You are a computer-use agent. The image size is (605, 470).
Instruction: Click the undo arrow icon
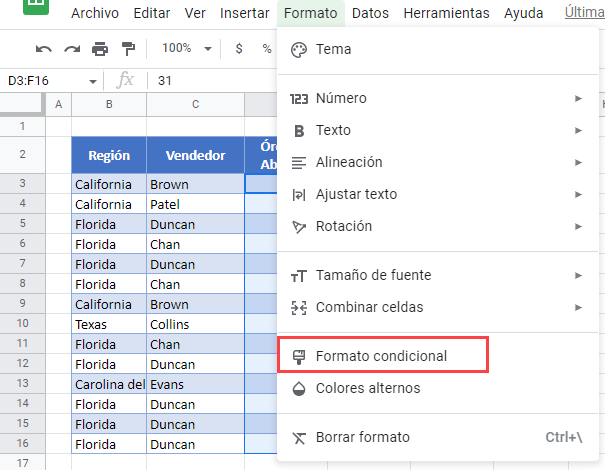click(x=44, y=49)
